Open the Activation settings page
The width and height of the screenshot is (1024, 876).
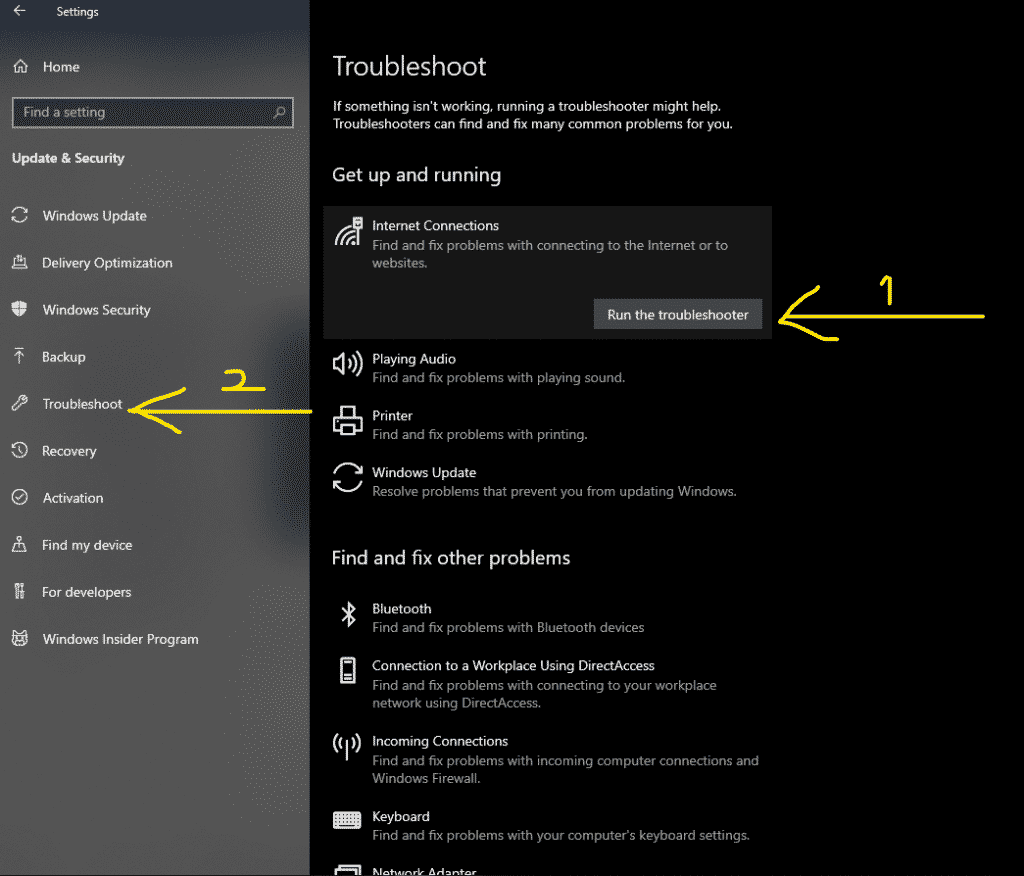[x=73, y=497]
